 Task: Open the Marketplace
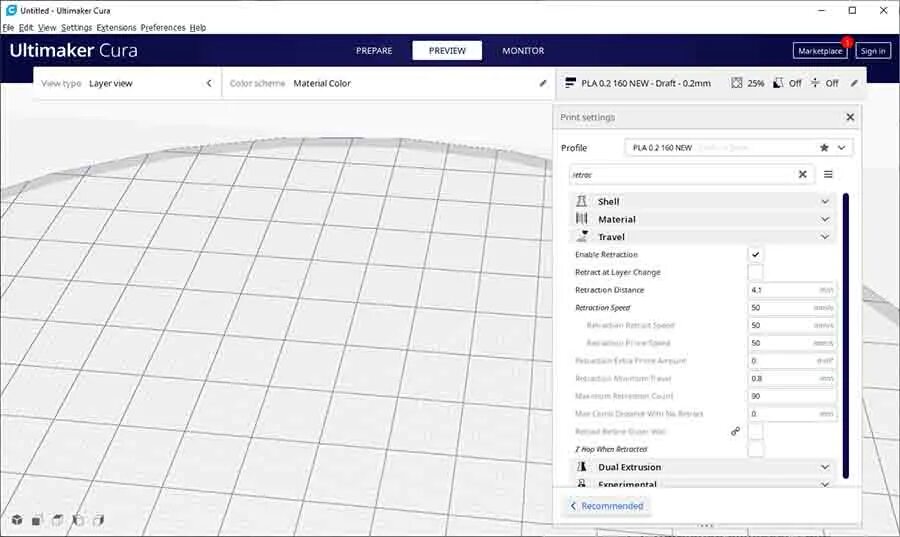[820, 50]
